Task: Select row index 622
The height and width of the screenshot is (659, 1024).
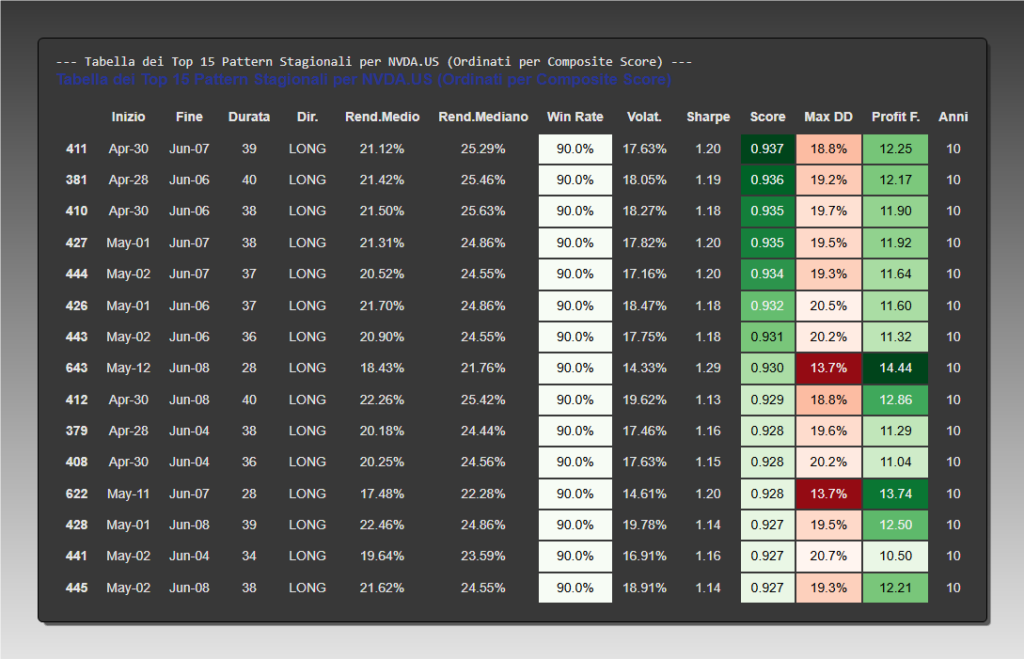Action: (76, 494)
